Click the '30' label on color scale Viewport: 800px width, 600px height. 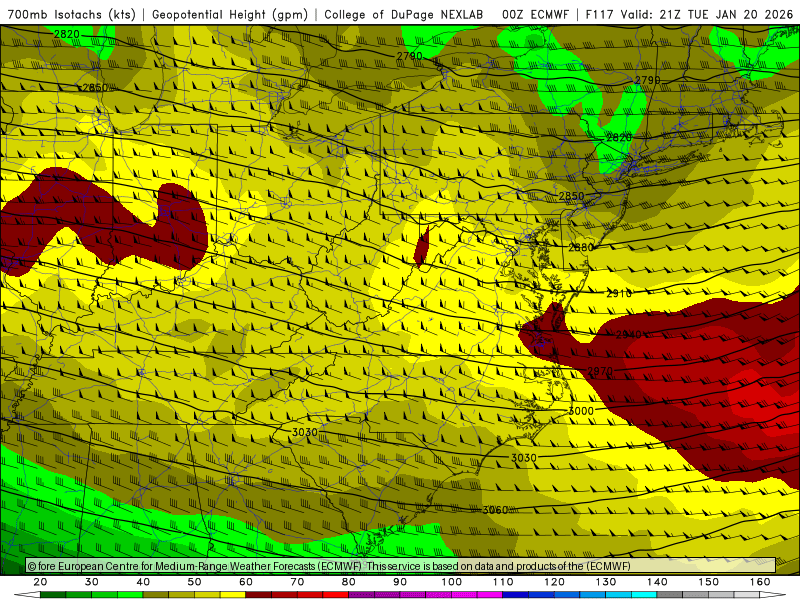pos(91,582)
